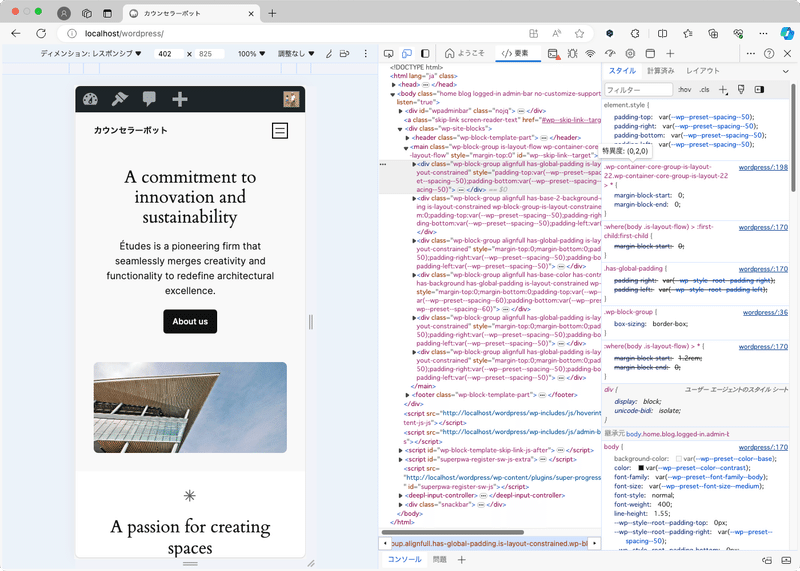
Task: Click the vision deficiency emulation pen icon
Action: point(329,54)
